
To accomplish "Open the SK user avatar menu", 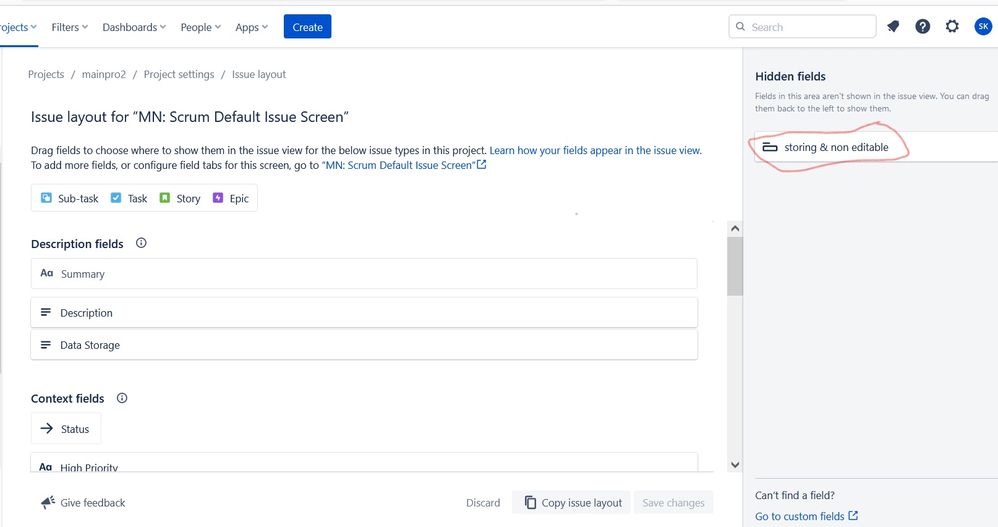I will 983,27.
